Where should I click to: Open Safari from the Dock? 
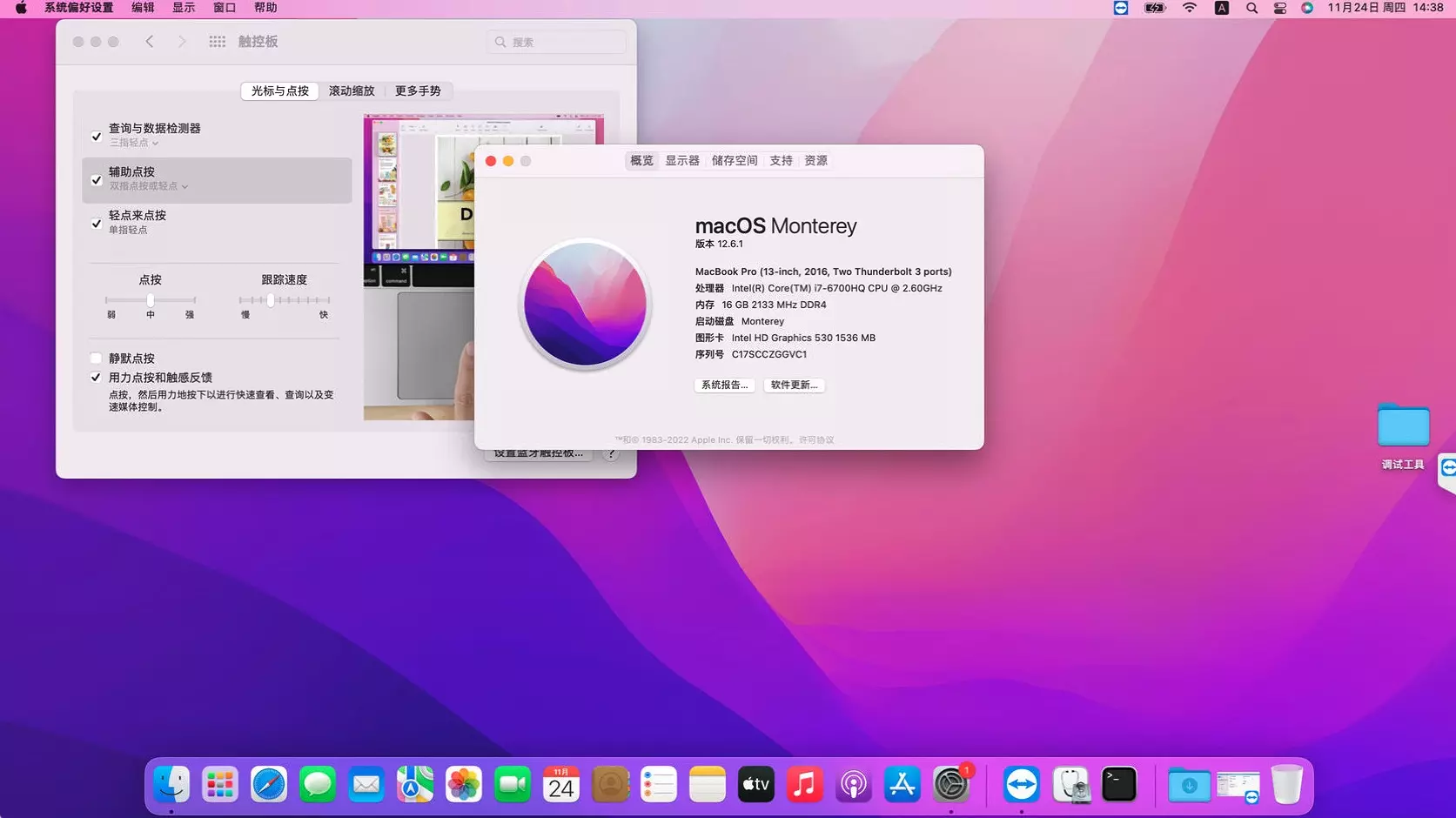pyautogui.click(x=269, y=784)
